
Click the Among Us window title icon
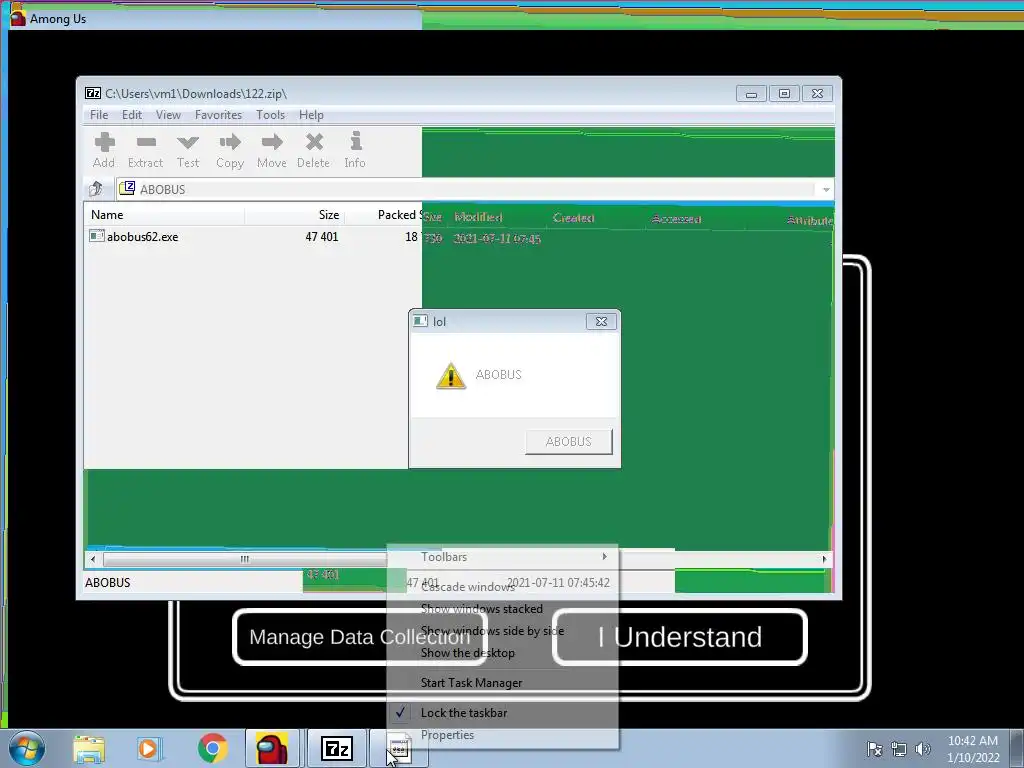(18, 18)
